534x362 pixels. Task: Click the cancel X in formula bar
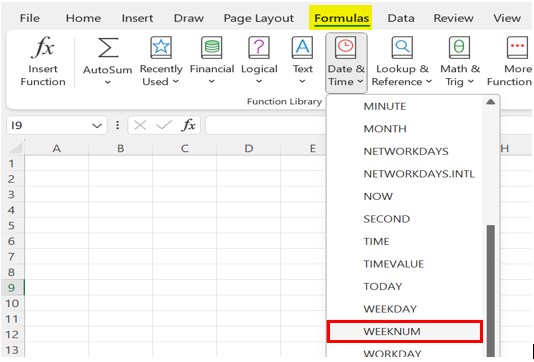140,126
